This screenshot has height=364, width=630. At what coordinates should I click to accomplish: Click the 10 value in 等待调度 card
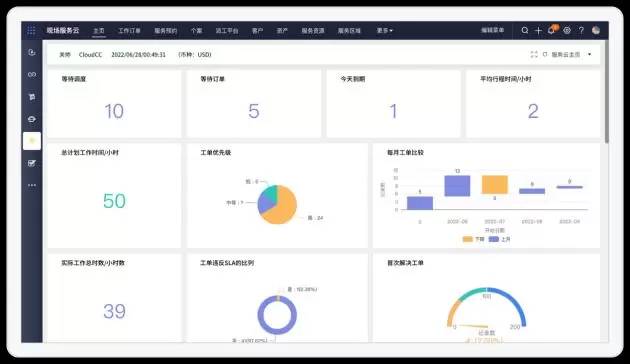click(114, 111)
